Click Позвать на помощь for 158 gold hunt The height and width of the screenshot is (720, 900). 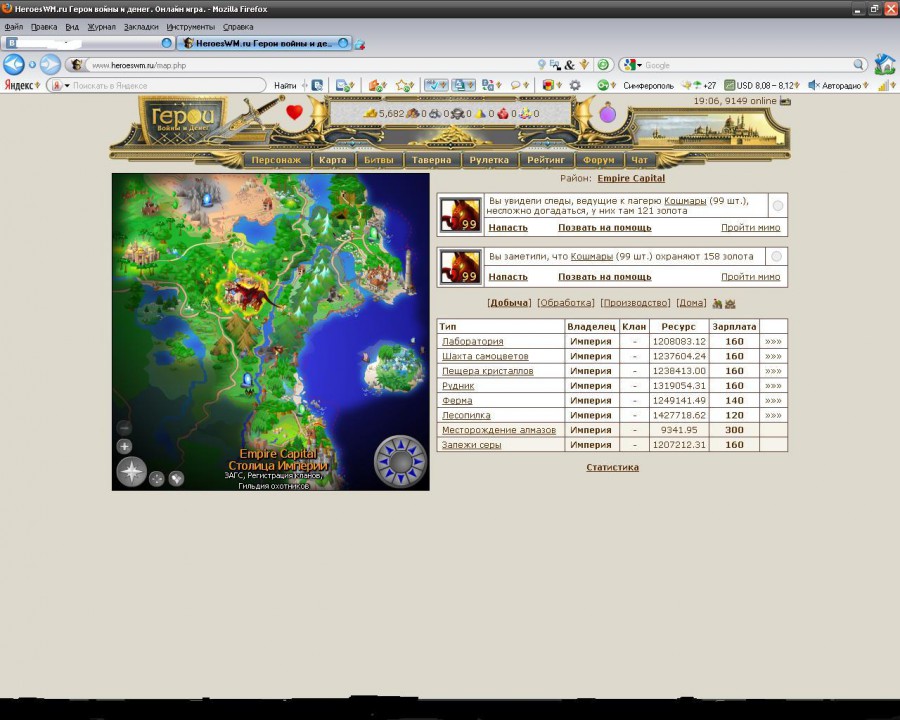tap(604, 277)
